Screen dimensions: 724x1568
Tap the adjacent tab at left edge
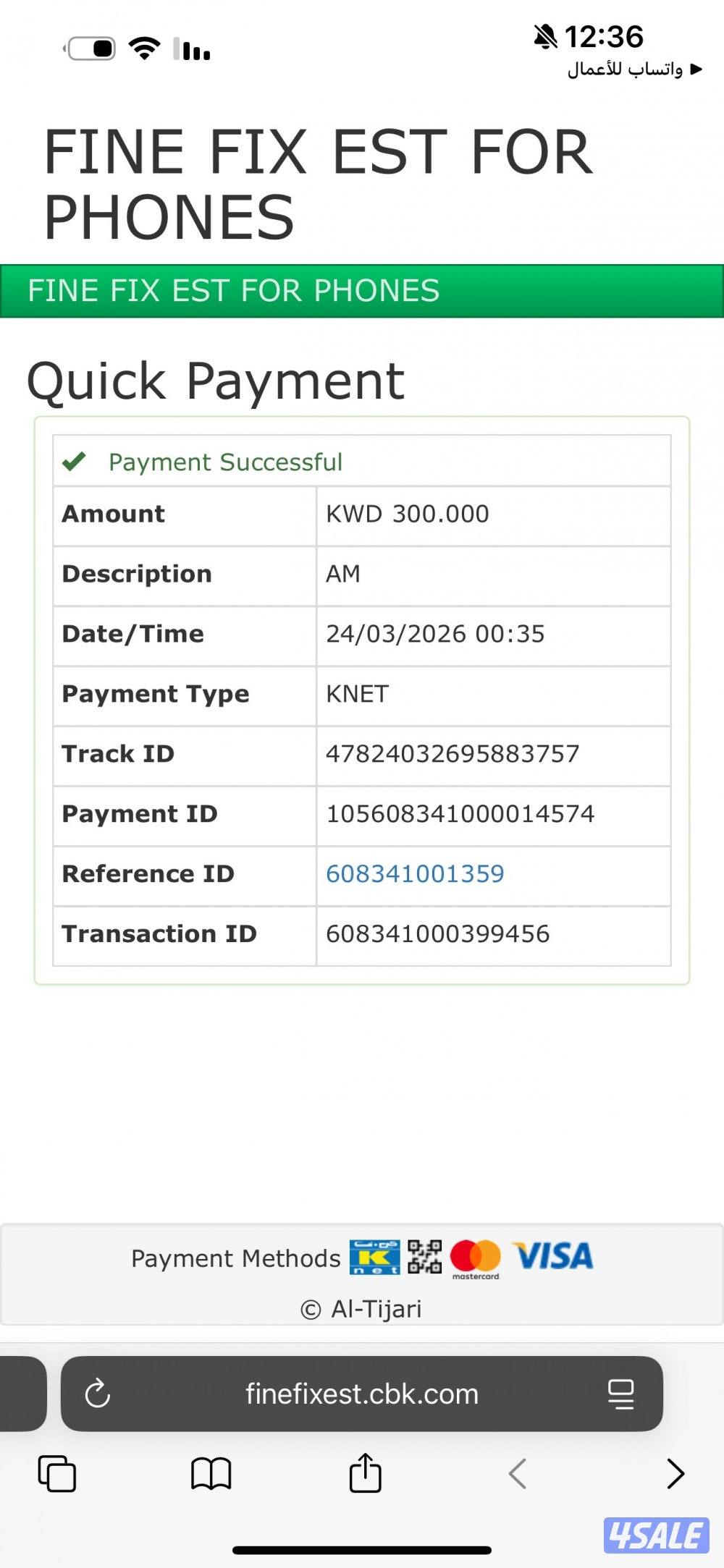click(x=22, y=1394)
